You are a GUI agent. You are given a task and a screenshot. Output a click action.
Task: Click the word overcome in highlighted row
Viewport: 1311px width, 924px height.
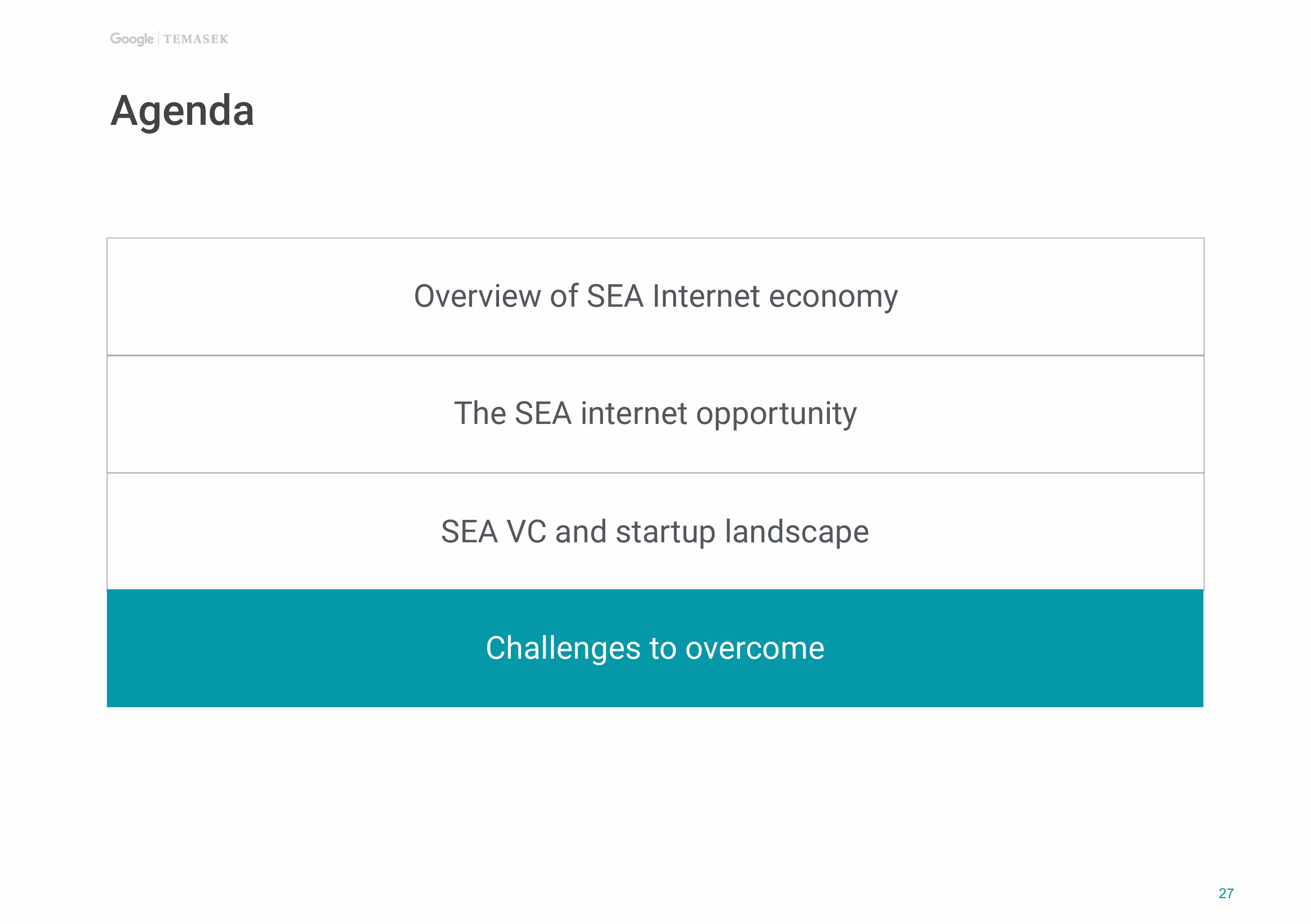(x=754, y=648)
